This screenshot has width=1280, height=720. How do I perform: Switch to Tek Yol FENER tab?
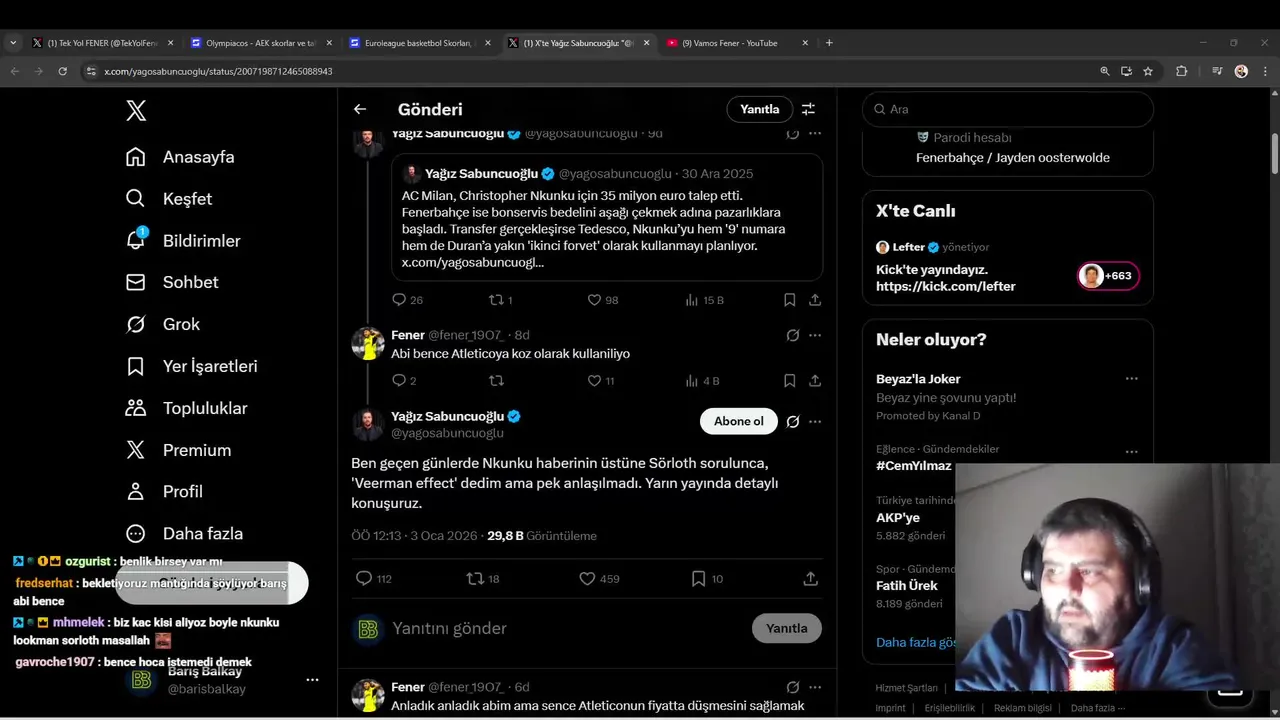(x=101, y=43)
